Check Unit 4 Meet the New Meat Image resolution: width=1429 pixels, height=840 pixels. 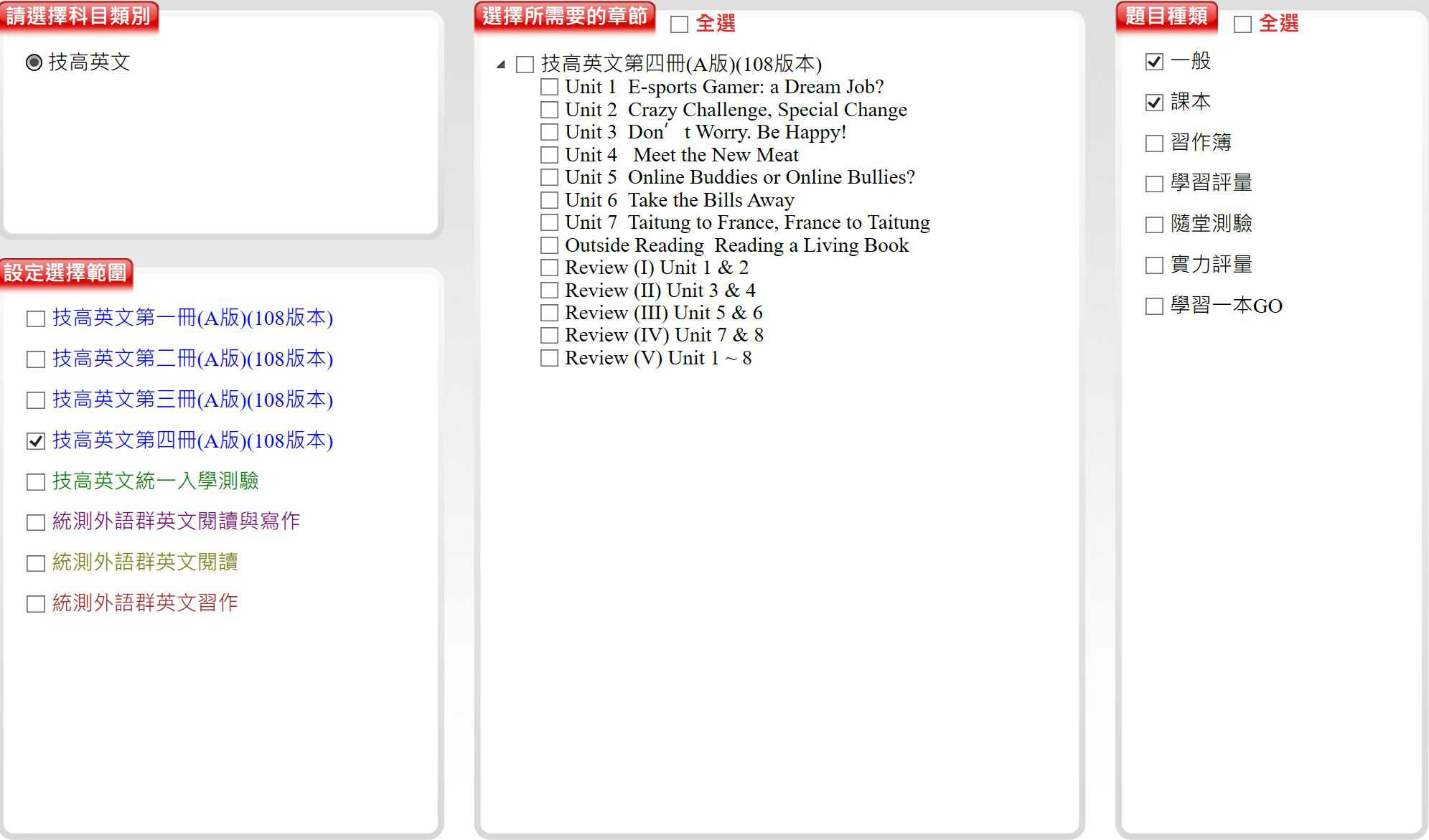click(x=549, y=155)
